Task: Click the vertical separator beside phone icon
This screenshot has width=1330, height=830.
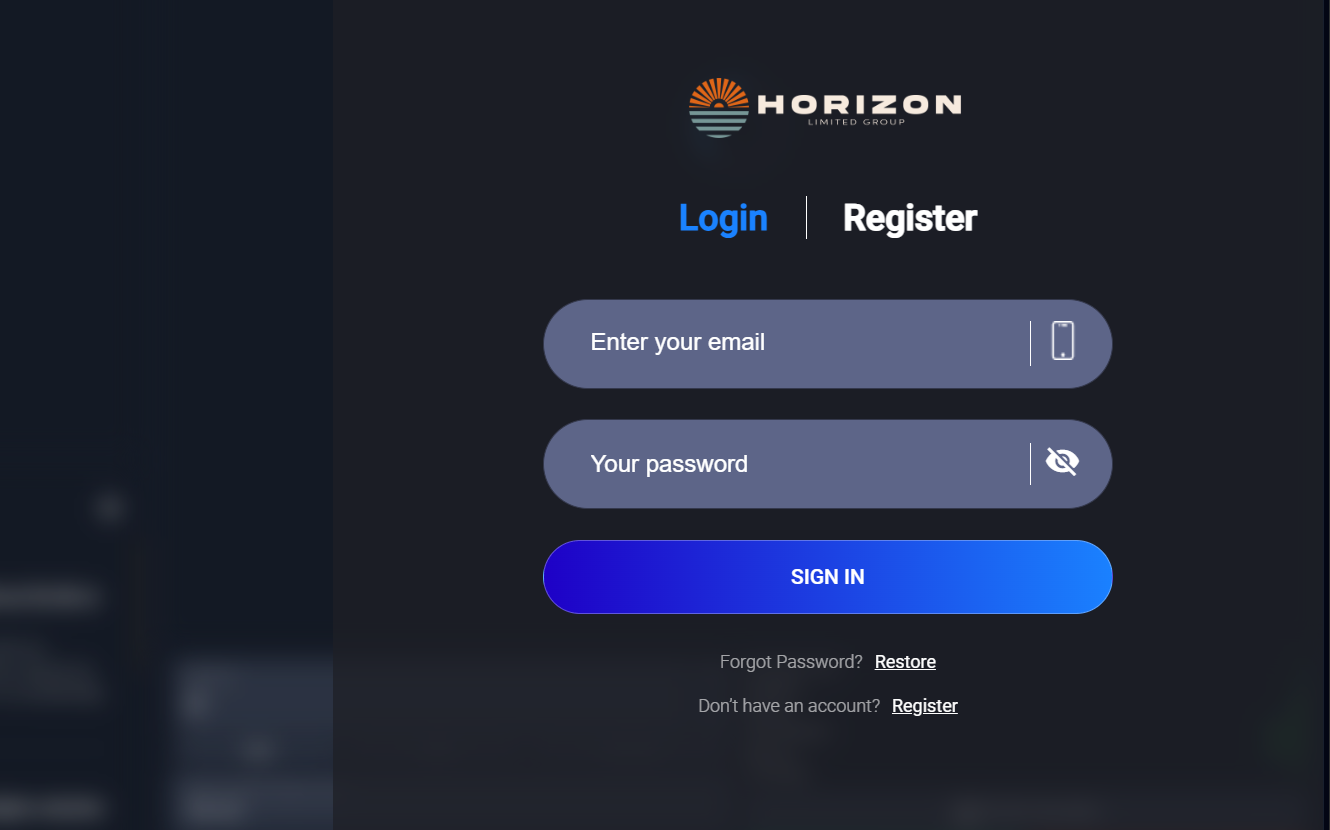Action: point(1030,343)
